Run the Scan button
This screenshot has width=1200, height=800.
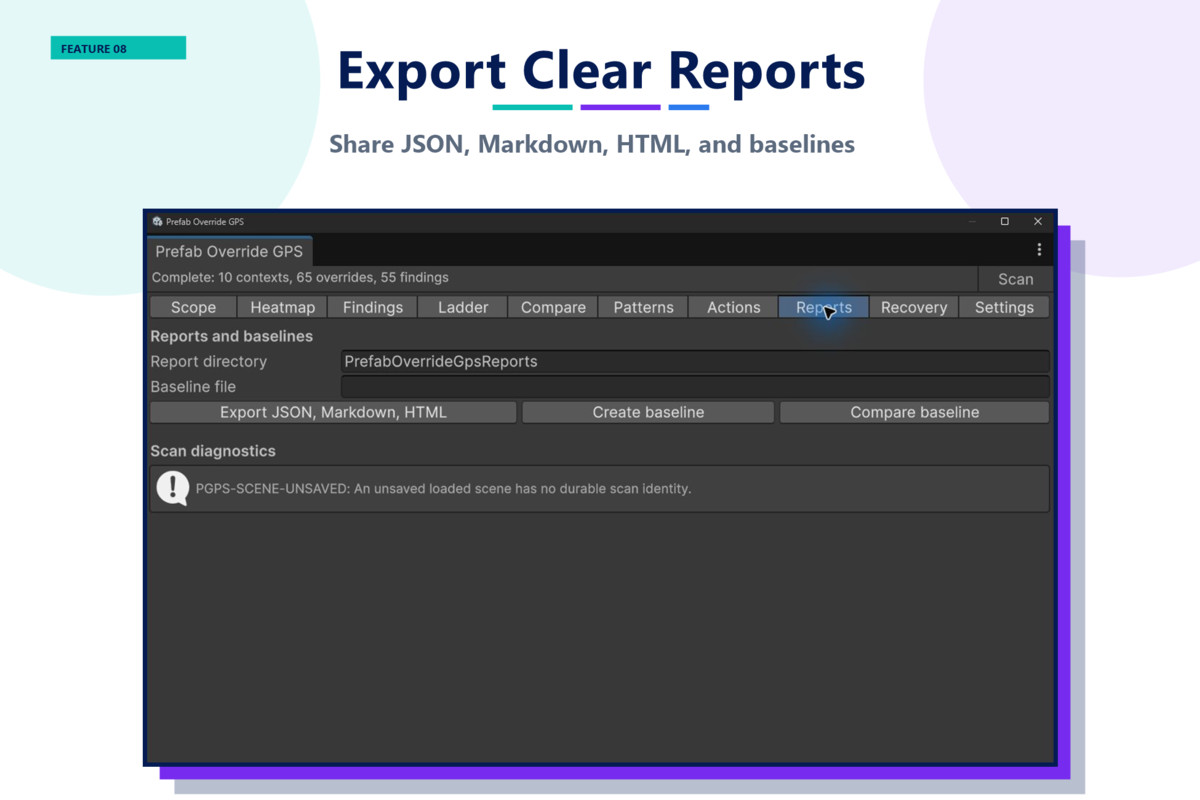tap(1015, 279)
